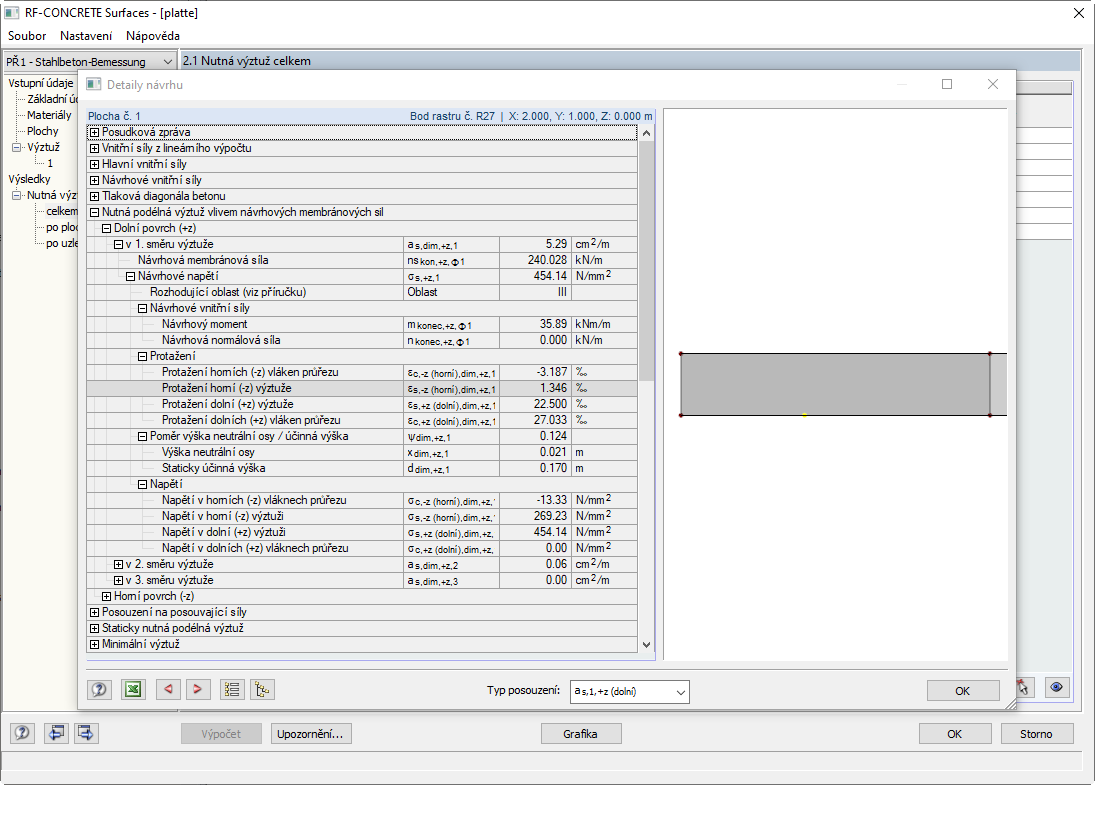Collapse Návrhové napětí node

(130, 276)
